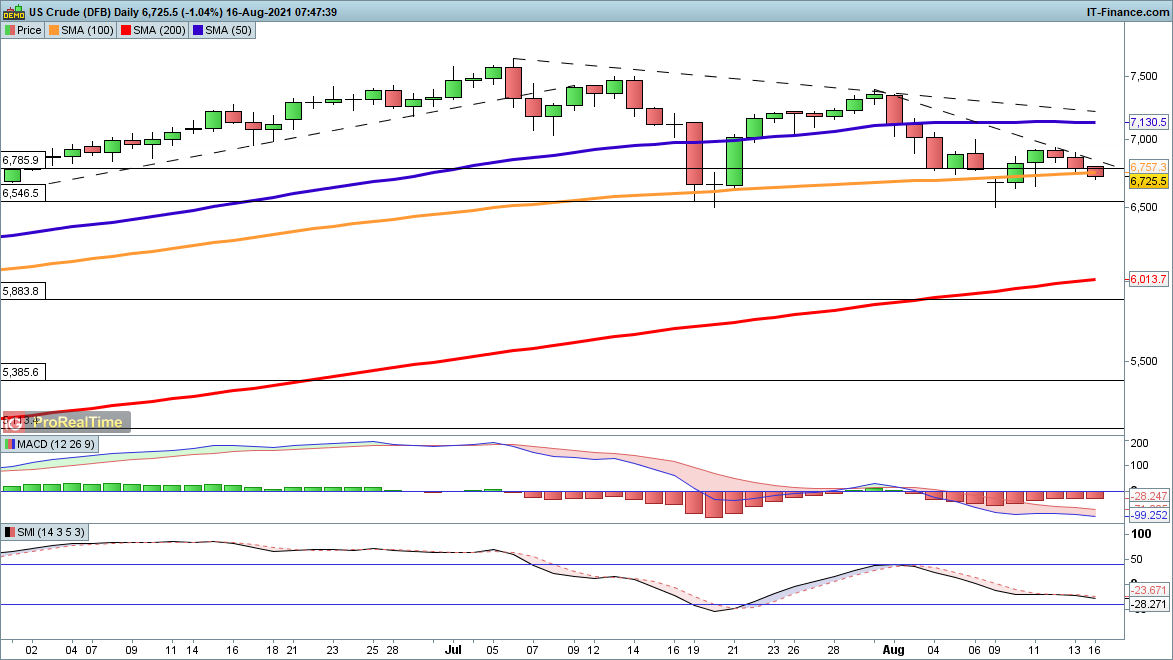Click the Aug marker on the time axis
The image size is (1173, 660).
pyautogui.click(x=894, y=648)
